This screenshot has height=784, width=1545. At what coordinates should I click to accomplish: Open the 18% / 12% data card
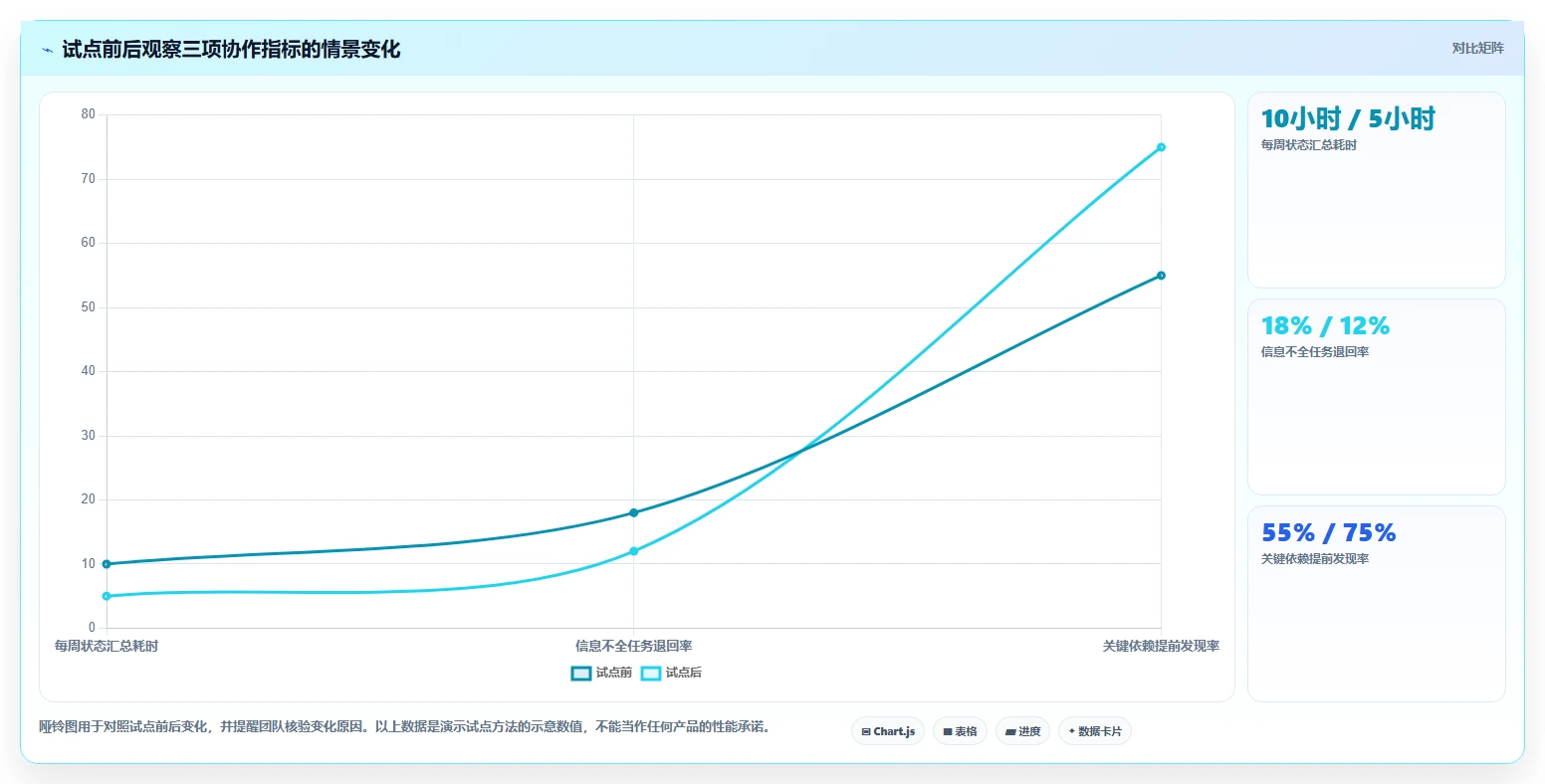coord(1377,397)
